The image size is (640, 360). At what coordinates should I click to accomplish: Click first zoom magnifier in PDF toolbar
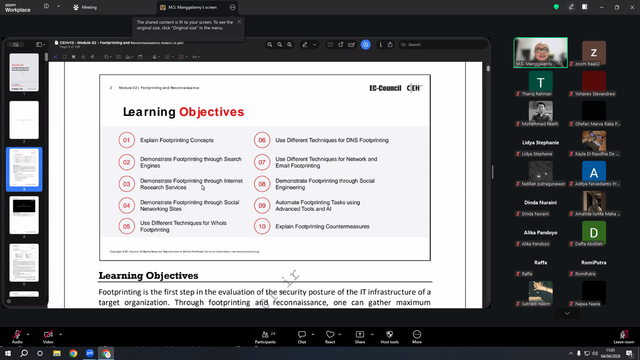[x=270, y=44]
